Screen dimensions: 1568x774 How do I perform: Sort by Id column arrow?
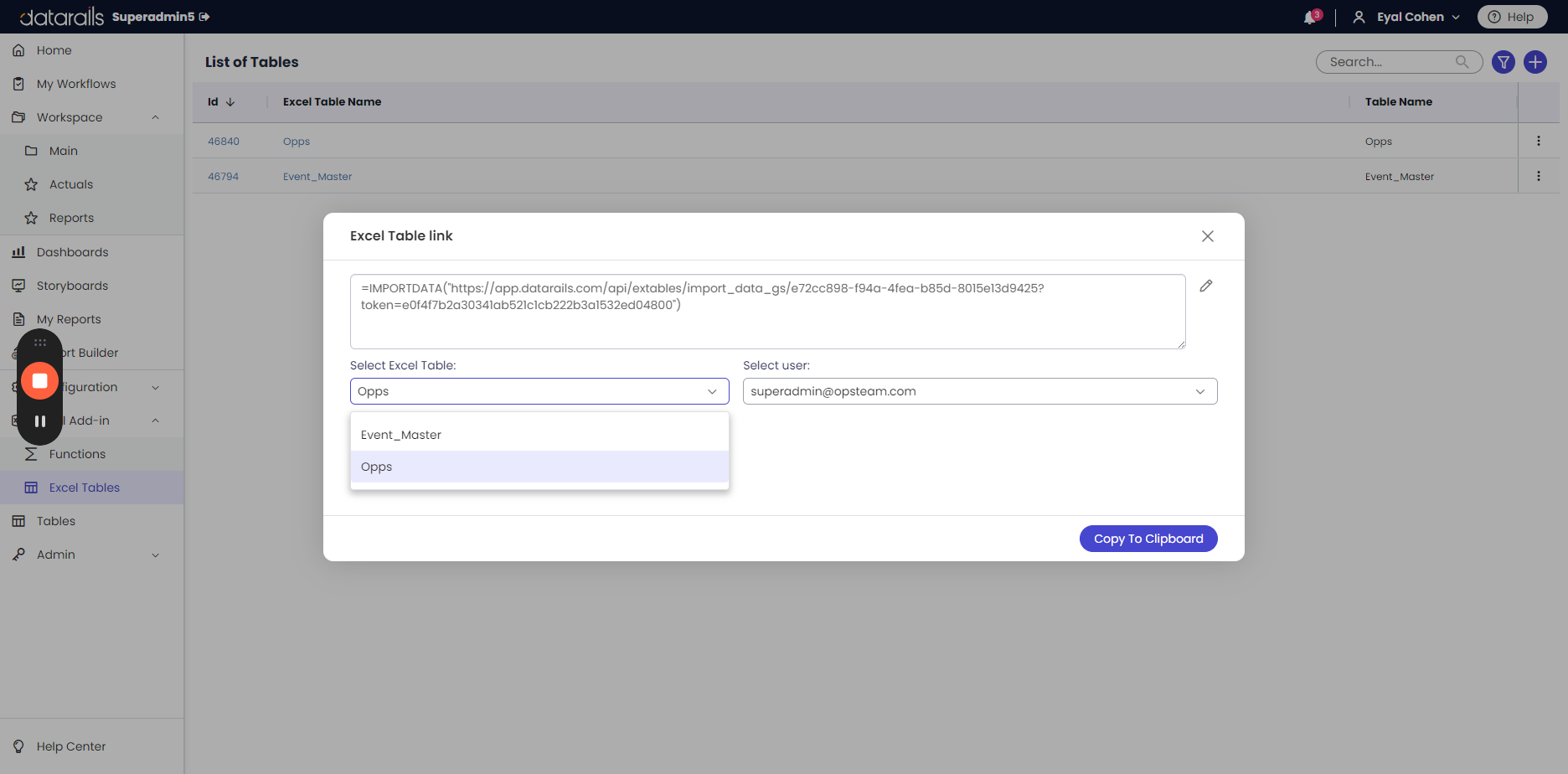point(230,102)
